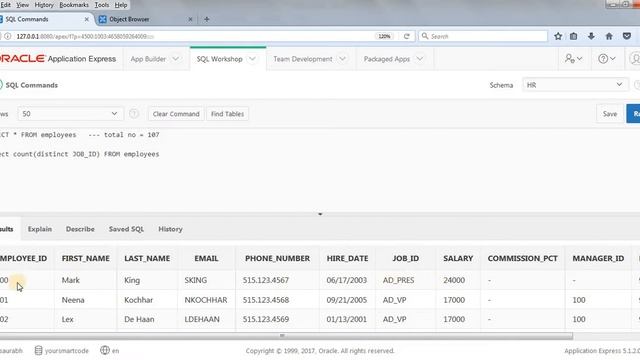Expand the App Builder dropdown arrow

[x=176, y=59]
